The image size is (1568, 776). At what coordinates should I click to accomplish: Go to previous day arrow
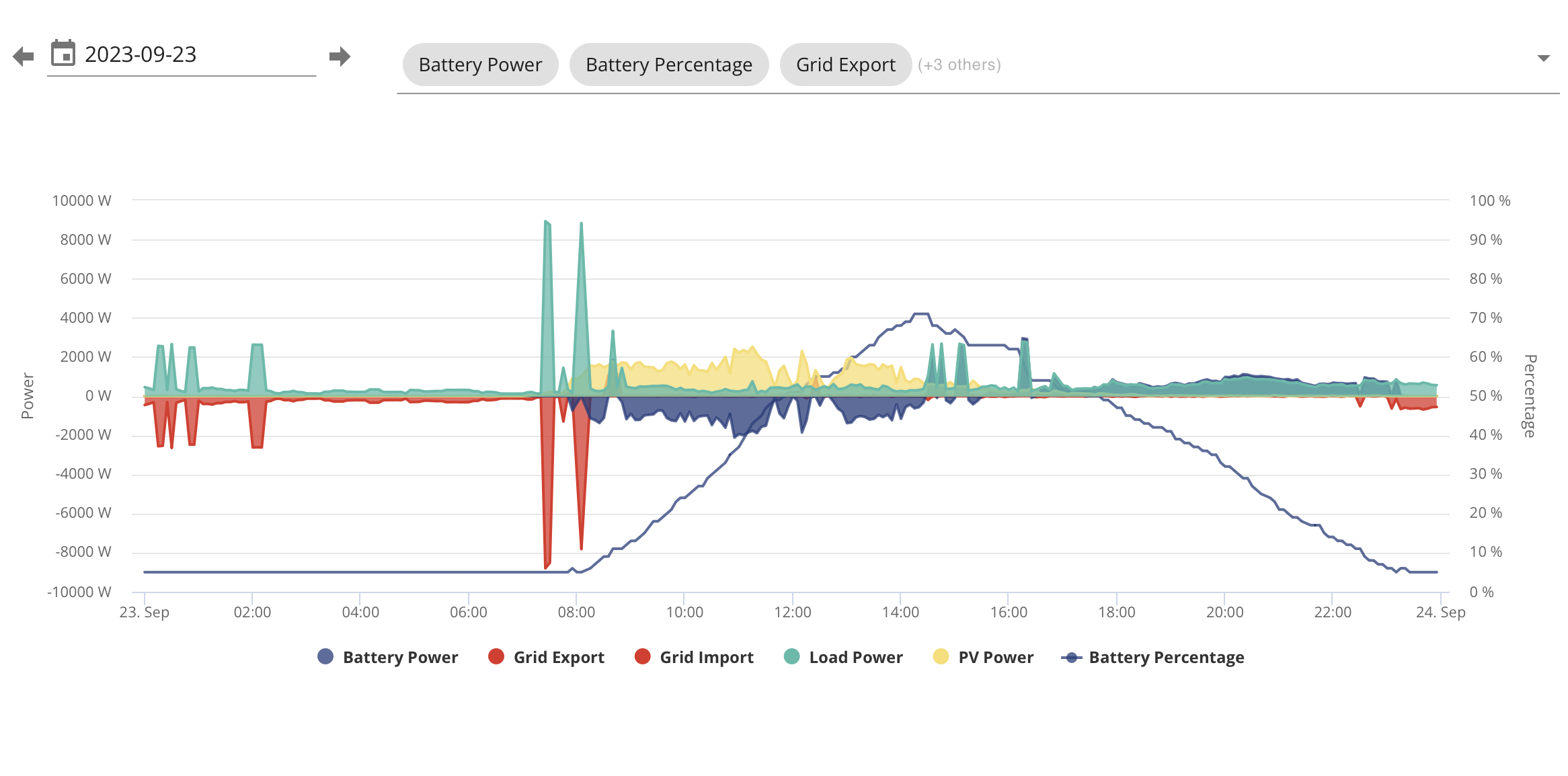coord(24,56)
